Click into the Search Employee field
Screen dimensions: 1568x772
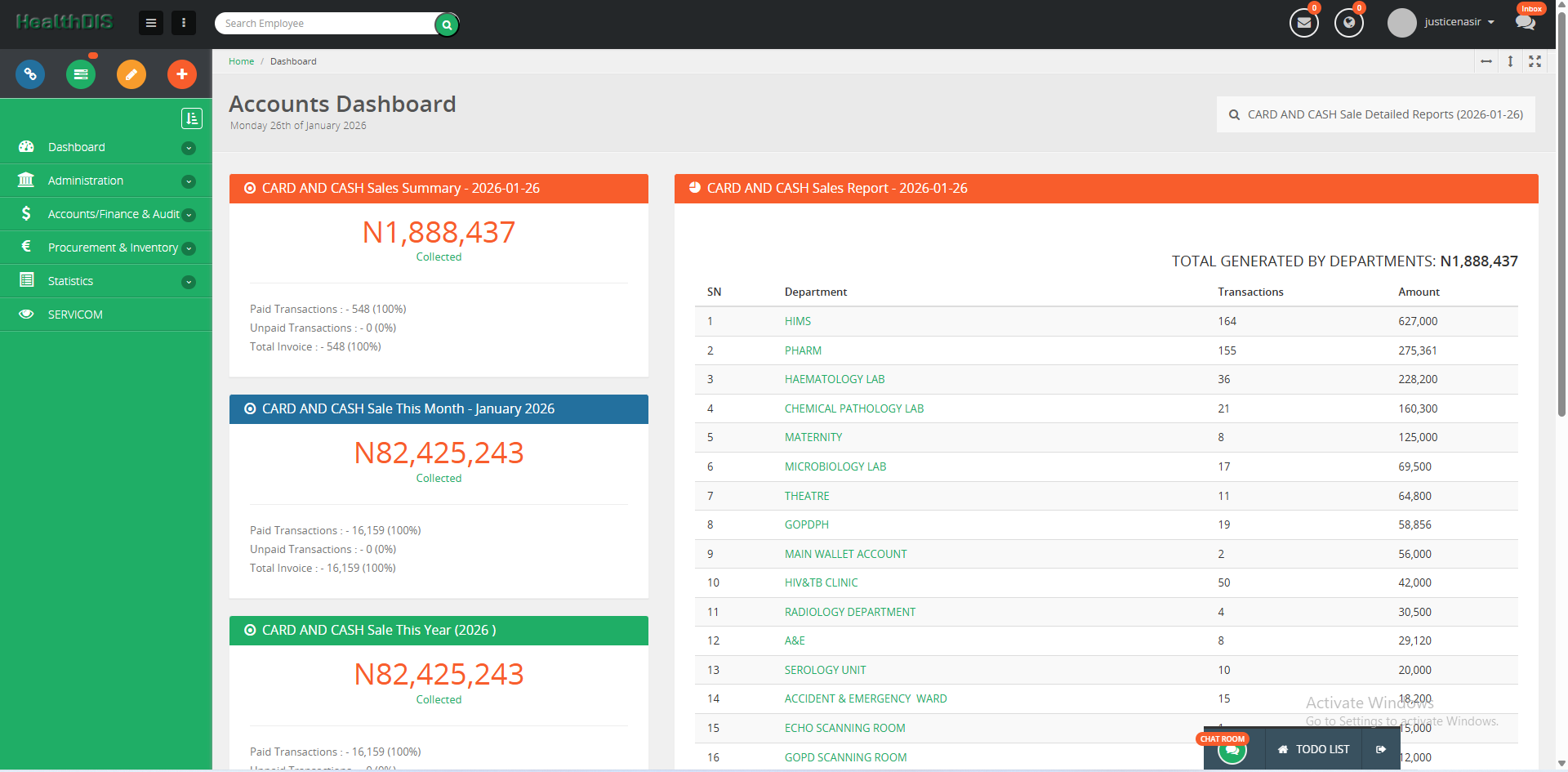(327, 24)
